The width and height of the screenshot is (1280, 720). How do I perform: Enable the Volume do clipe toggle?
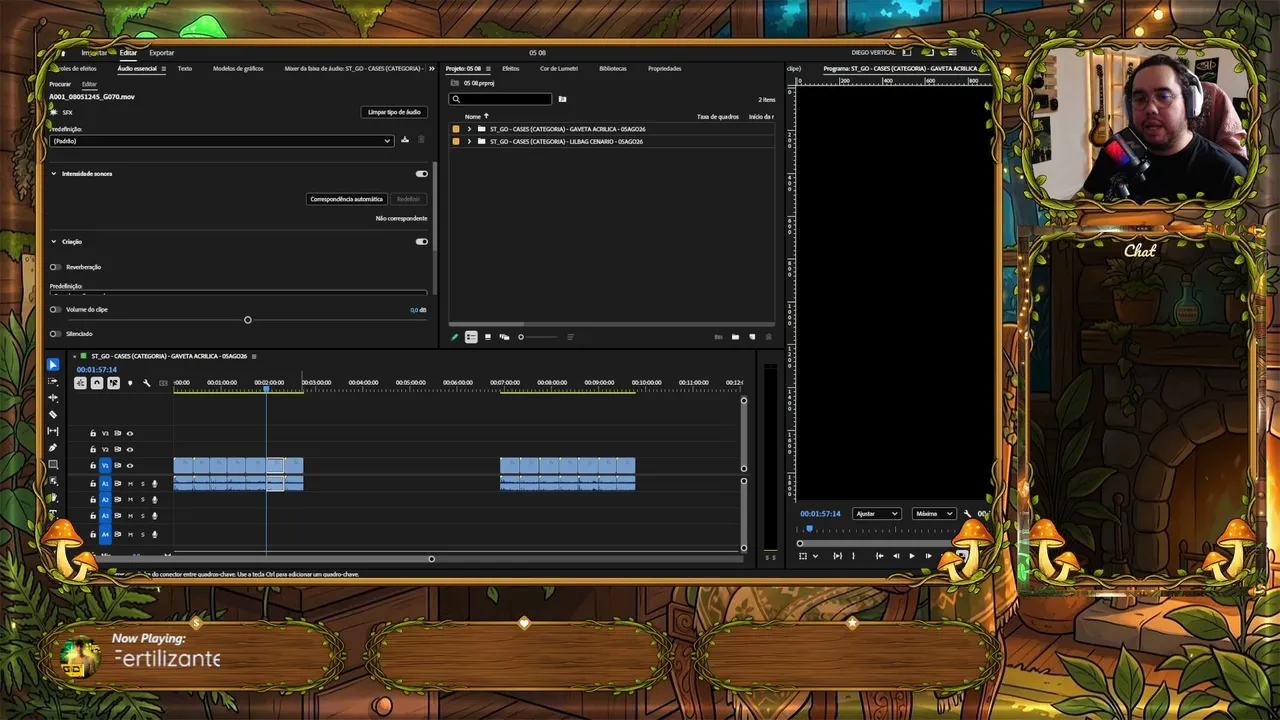tap(56, 310)
